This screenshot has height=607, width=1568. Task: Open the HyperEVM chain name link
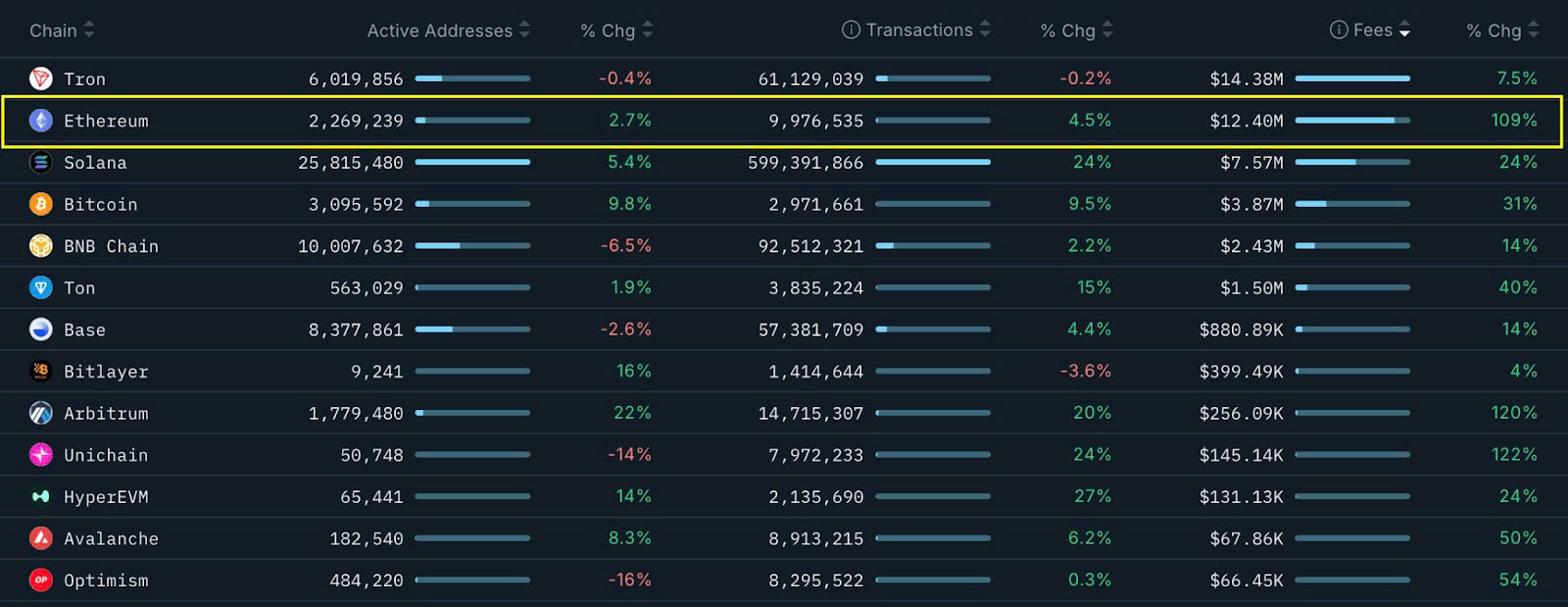[106, 497]
